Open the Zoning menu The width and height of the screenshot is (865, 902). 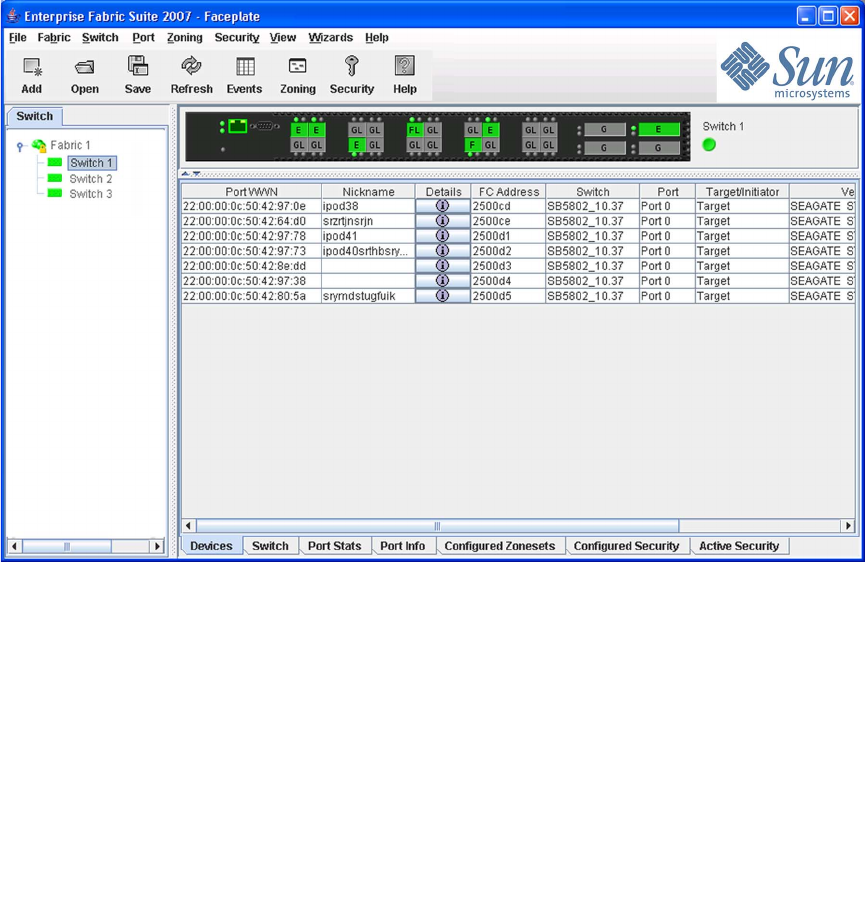185,37
